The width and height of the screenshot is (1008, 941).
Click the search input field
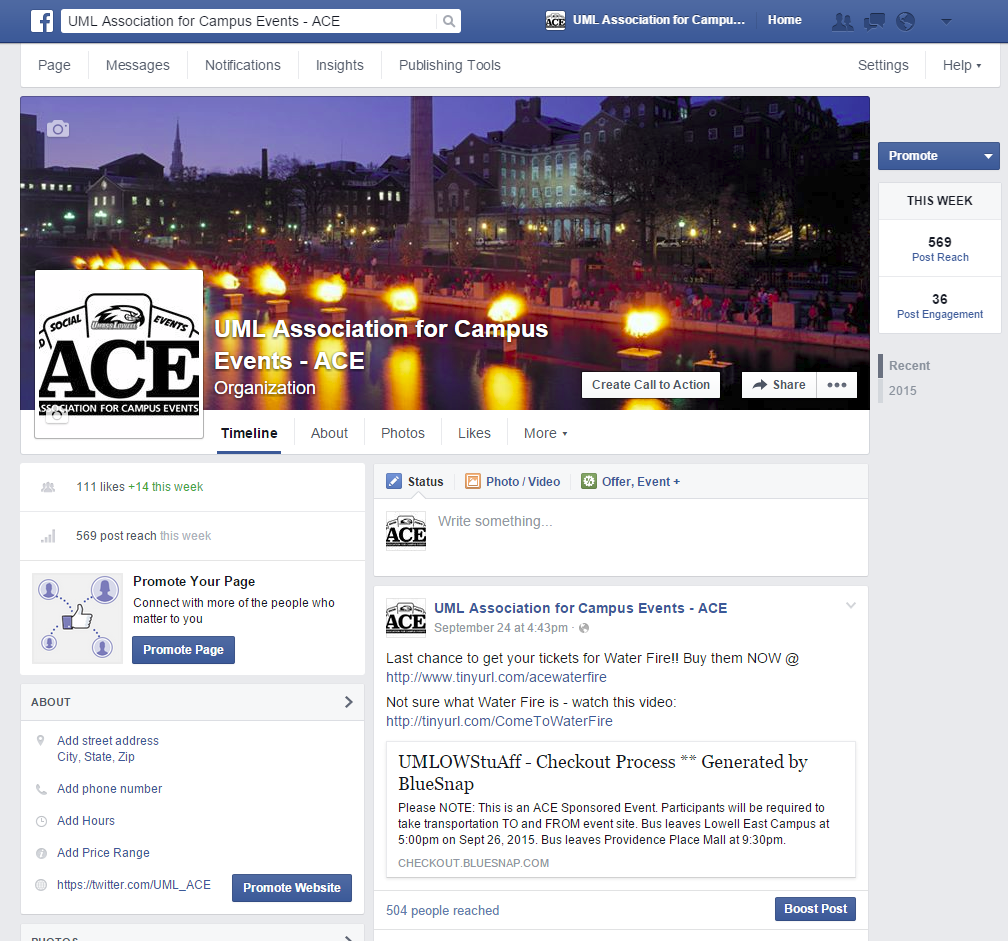[x=251, y=21]
